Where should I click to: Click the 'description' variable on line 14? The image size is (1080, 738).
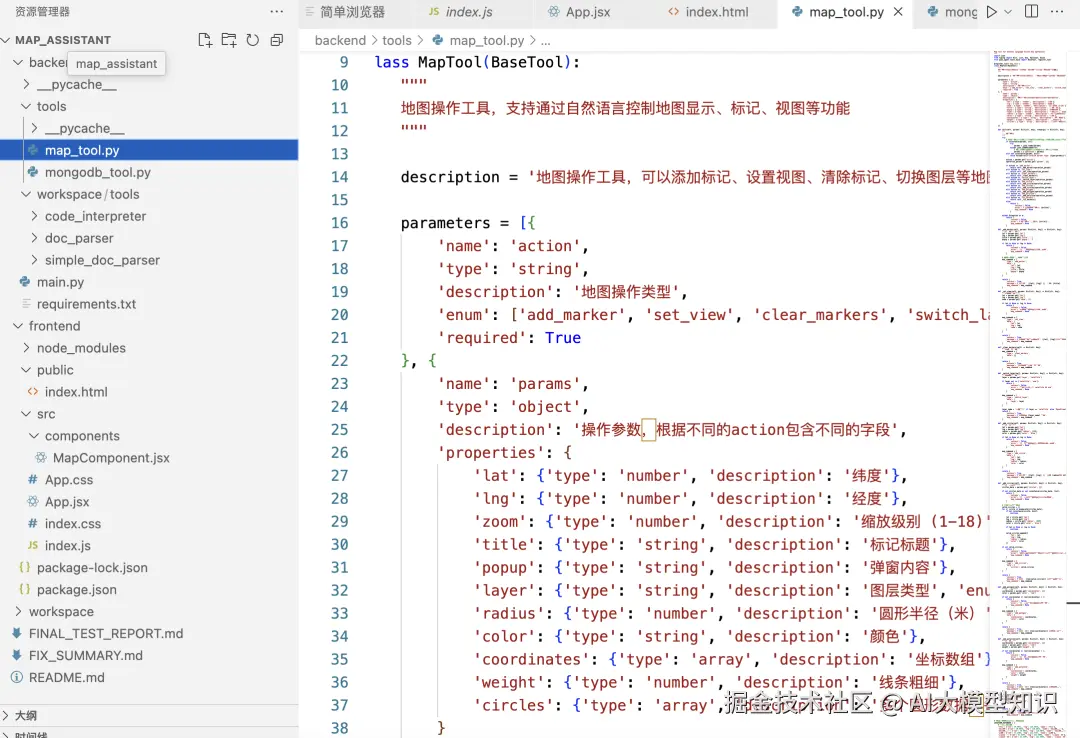click(450, 177)
